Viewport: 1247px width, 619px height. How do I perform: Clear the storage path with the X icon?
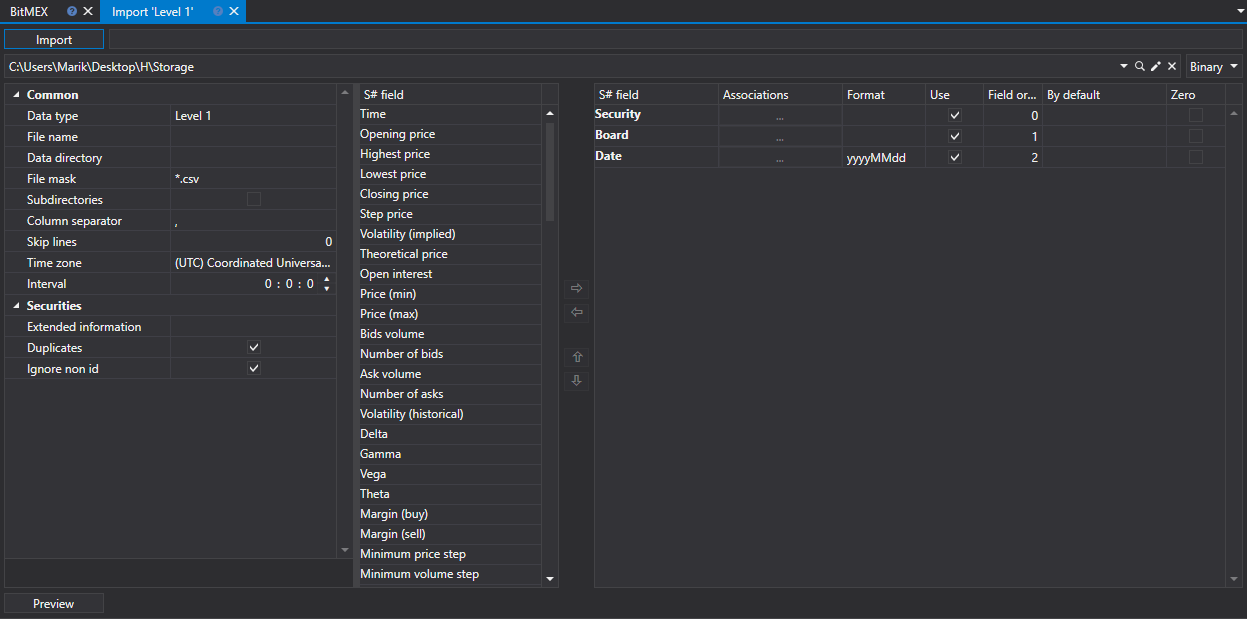coord(1171,66)
